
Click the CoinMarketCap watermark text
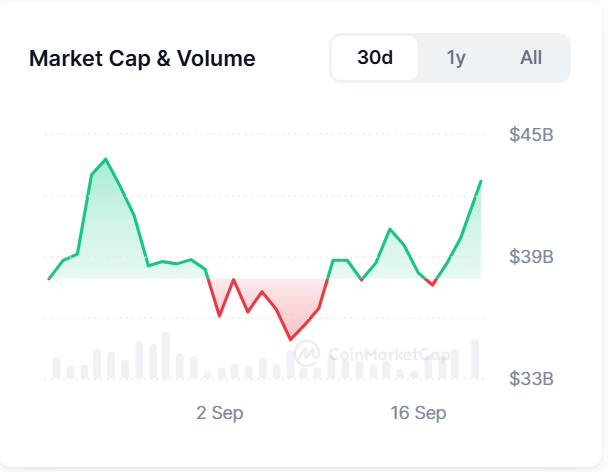[x=389, y=355]
